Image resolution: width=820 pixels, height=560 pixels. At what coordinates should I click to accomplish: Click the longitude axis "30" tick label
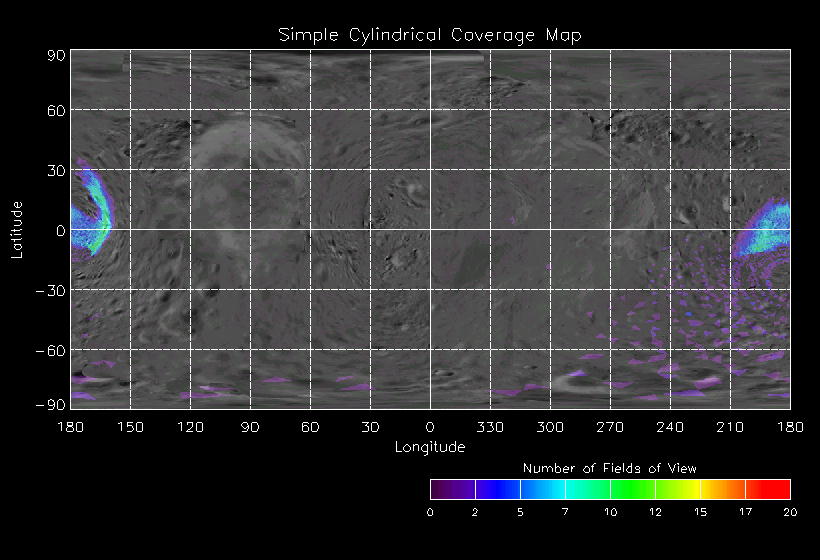click(x=370, y=427)
